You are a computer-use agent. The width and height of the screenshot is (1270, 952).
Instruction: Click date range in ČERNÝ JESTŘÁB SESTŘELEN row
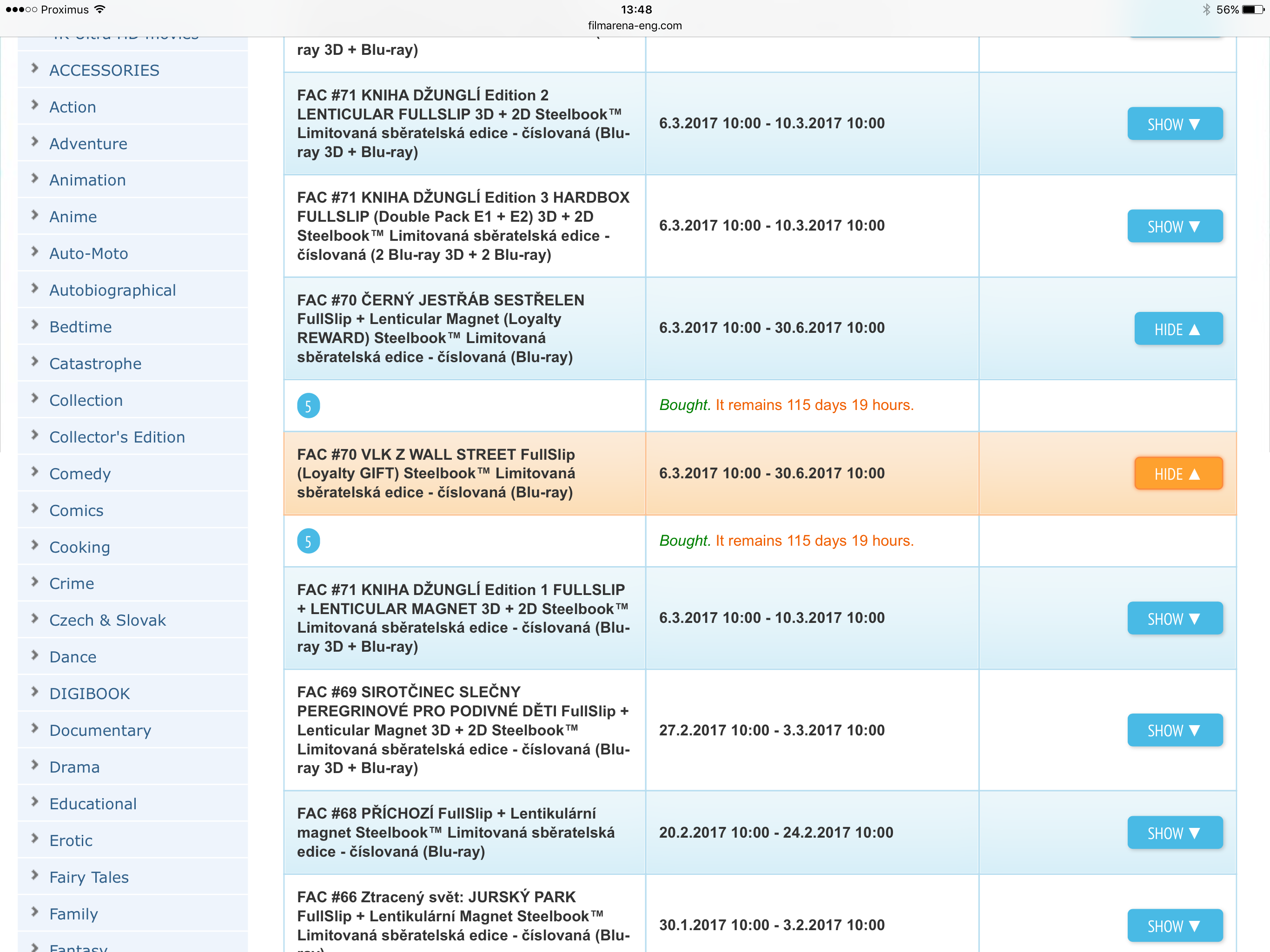coord(772,328)
